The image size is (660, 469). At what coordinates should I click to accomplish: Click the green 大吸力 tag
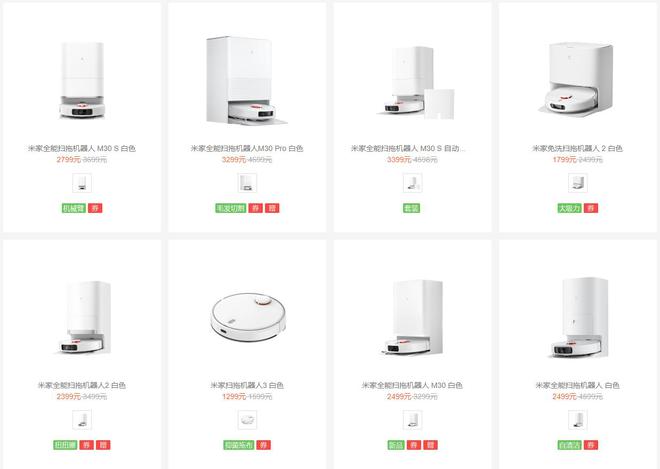click(569, 208)
